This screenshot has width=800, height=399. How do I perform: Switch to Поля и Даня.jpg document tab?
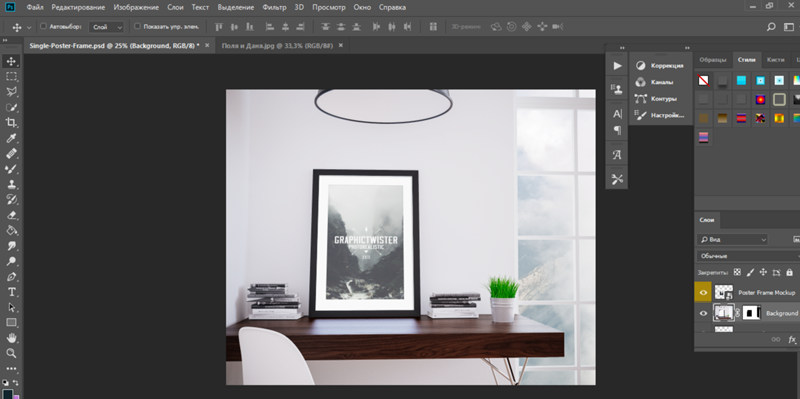pos(277,45)
